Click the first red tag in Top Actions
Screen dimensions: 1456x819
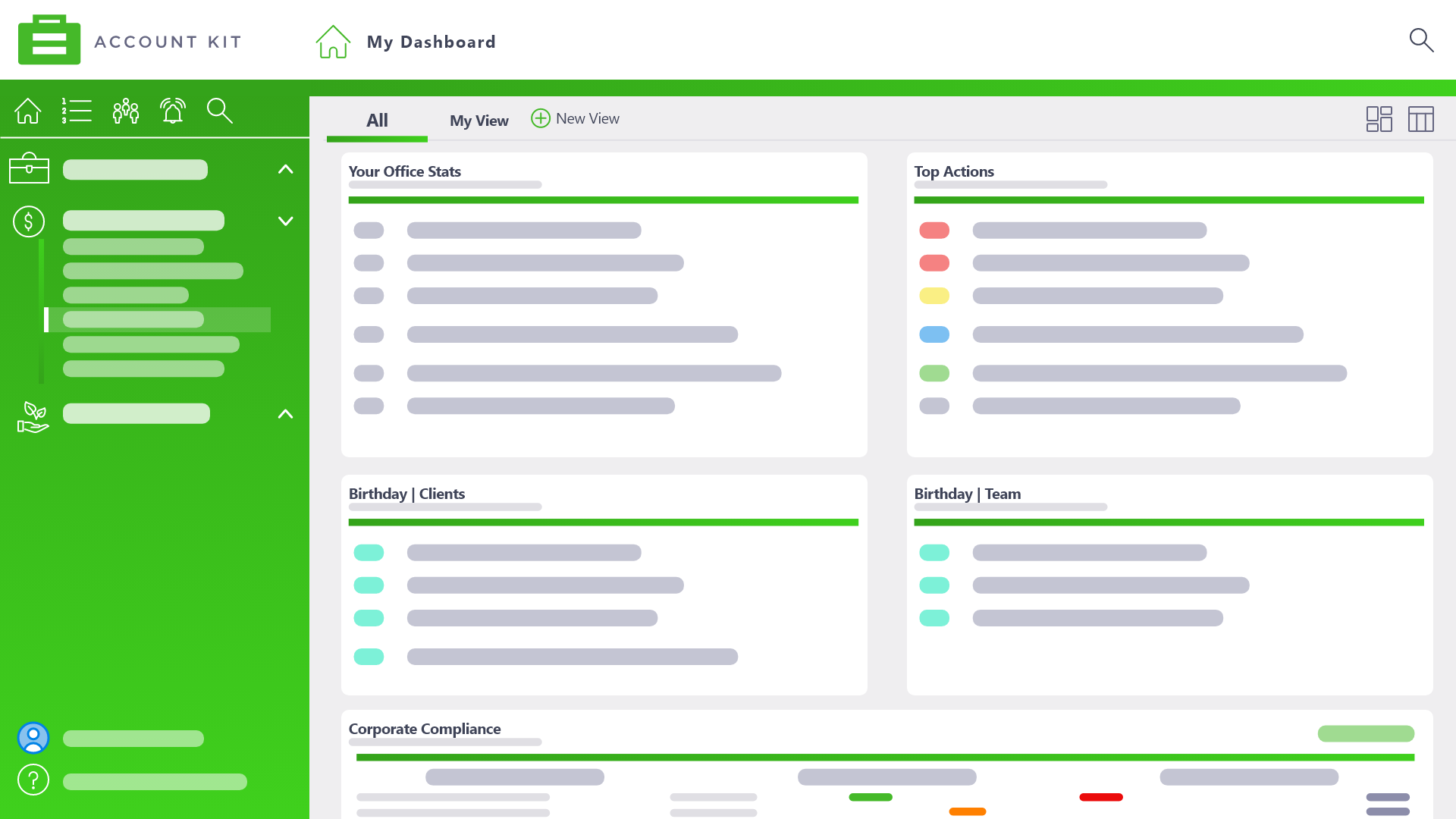934,231
